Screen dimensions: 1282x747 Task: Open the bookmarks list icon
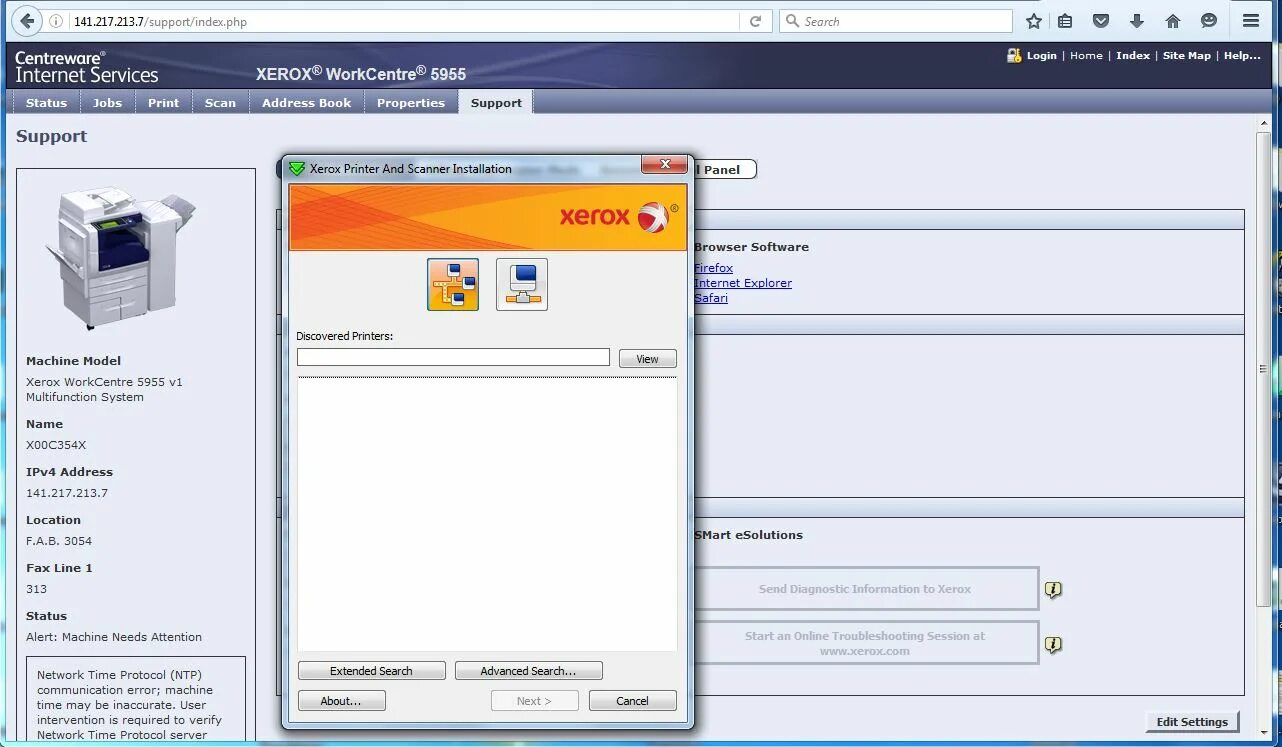click(x=1066, y=21)
